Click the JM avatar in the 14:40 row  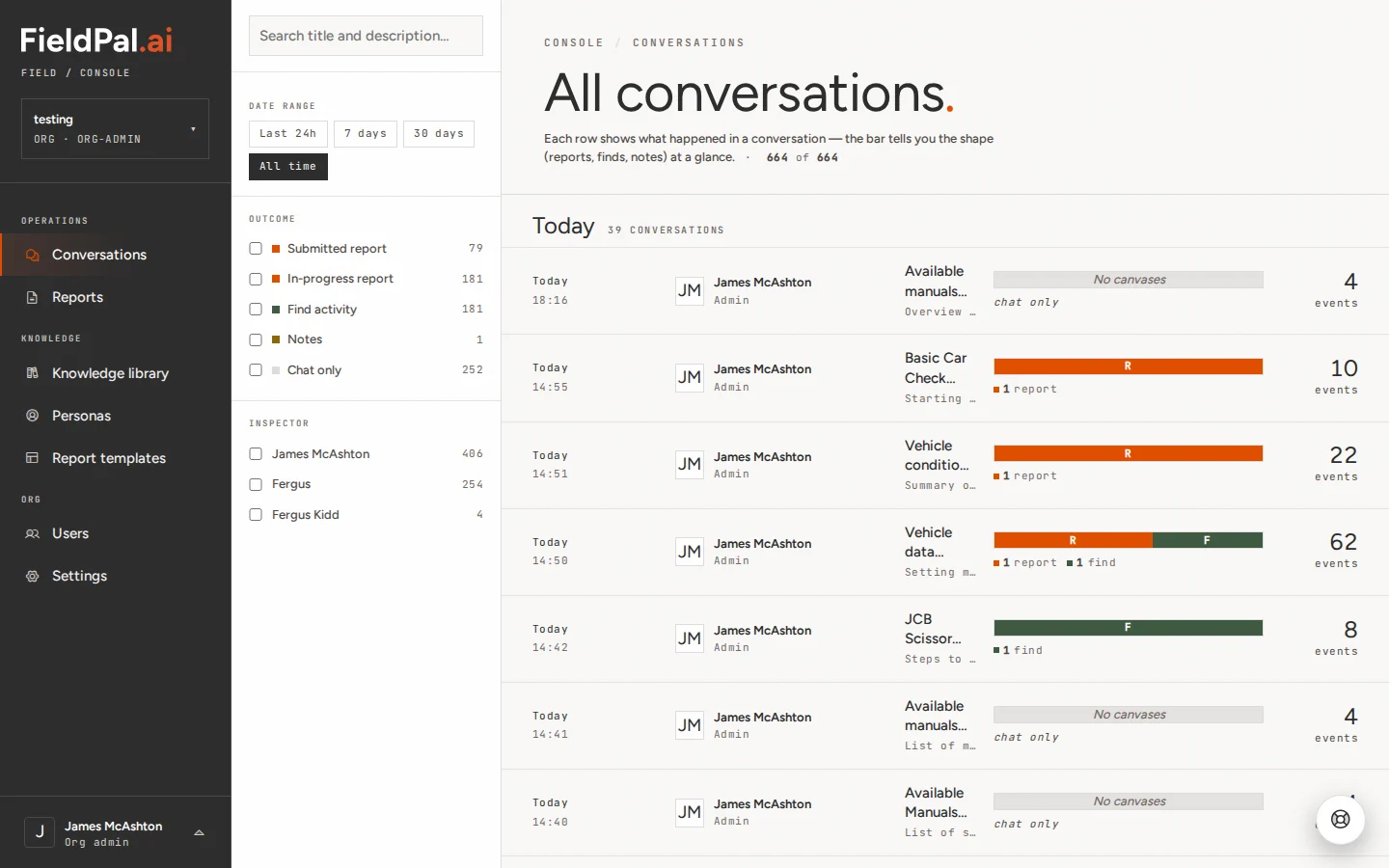689,812
